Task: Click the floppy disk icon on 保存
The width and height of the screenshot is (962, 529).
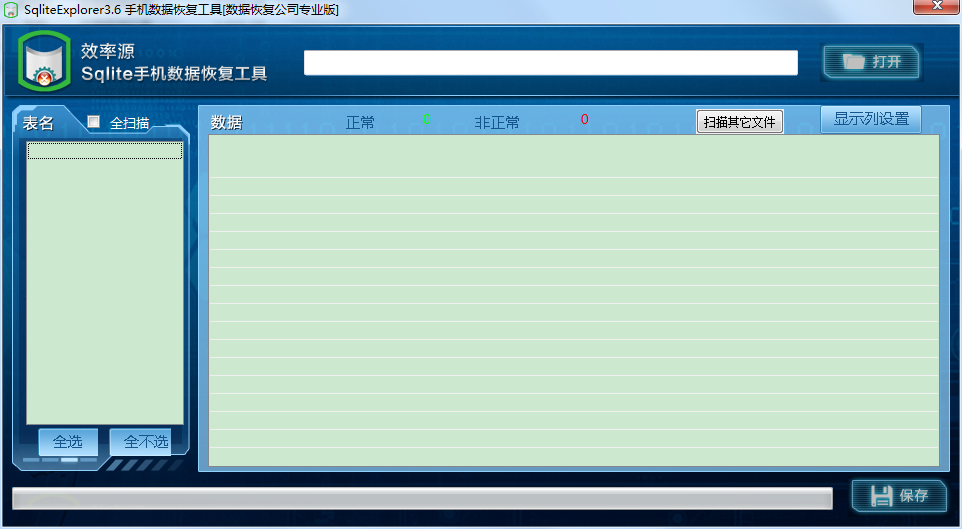Action: (882, 496)
